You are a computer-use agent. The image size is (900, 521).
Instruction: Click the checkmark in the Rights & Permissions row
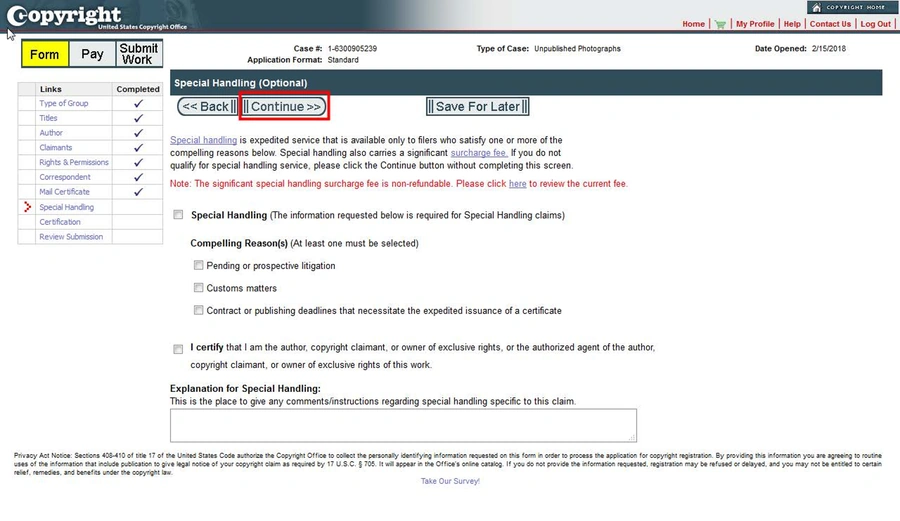(x=138, y=162)
